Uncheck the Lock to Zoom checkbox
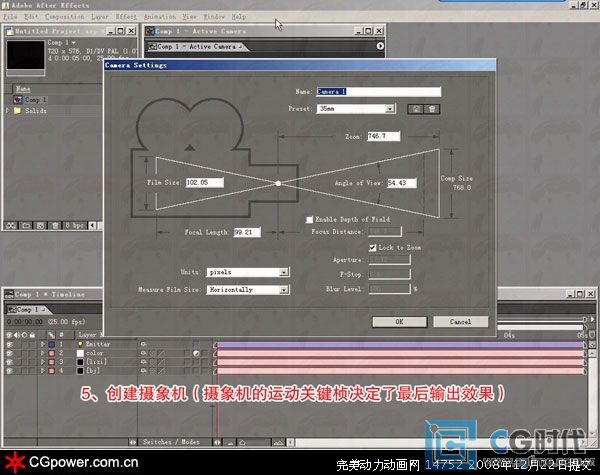The width and height of the screenshot is (600, 475). (372, 248)
